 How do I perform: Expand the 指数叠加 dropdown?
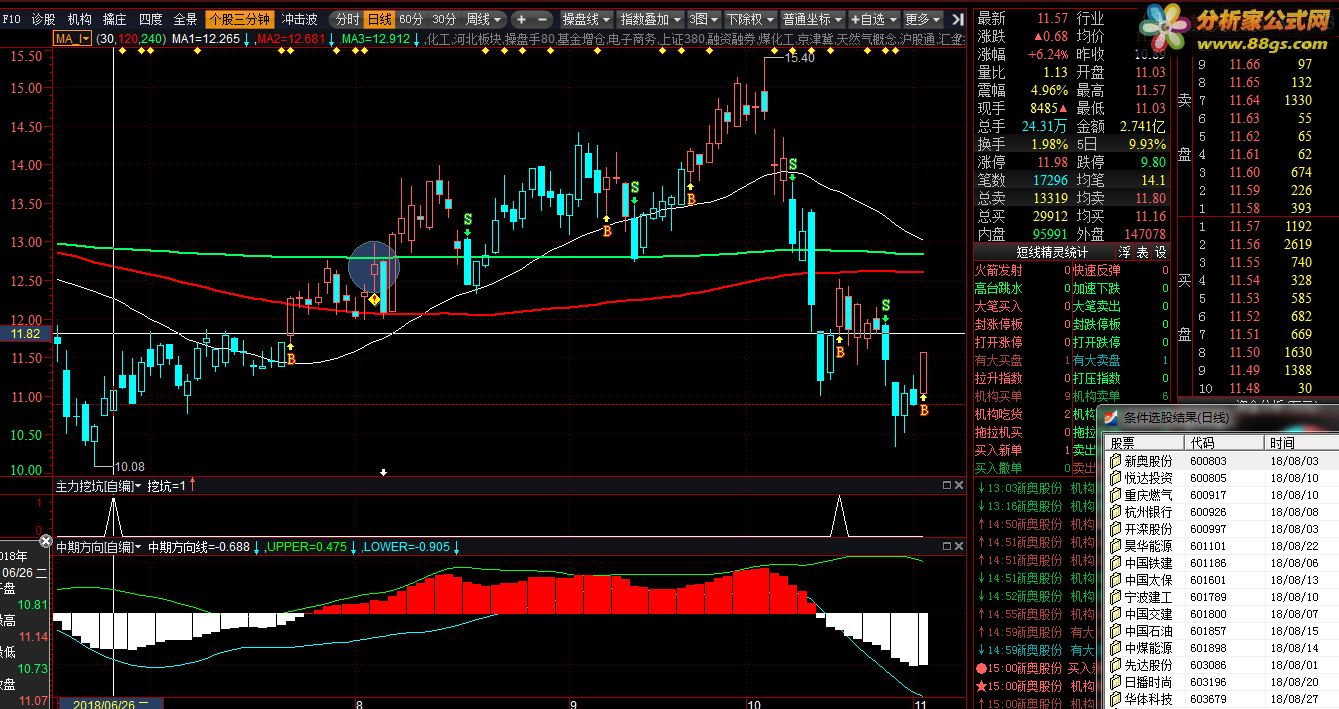pos(650,19)
